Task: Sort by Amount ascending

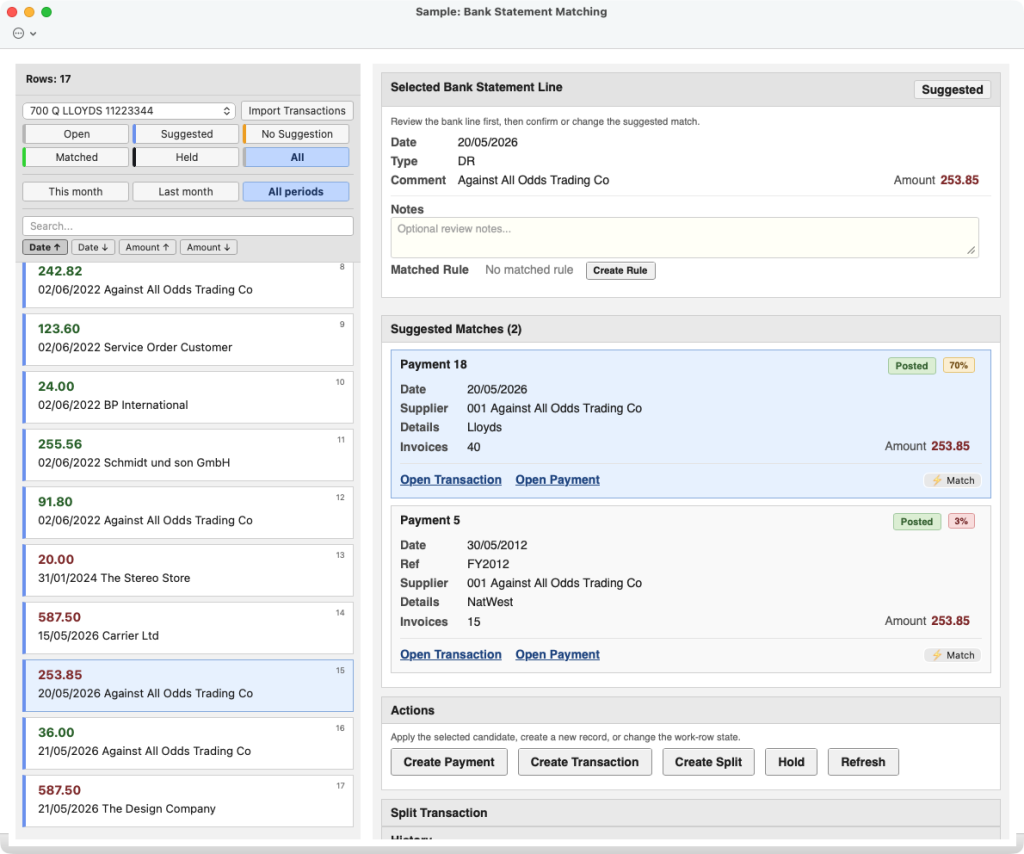Action: coord(147,247)
